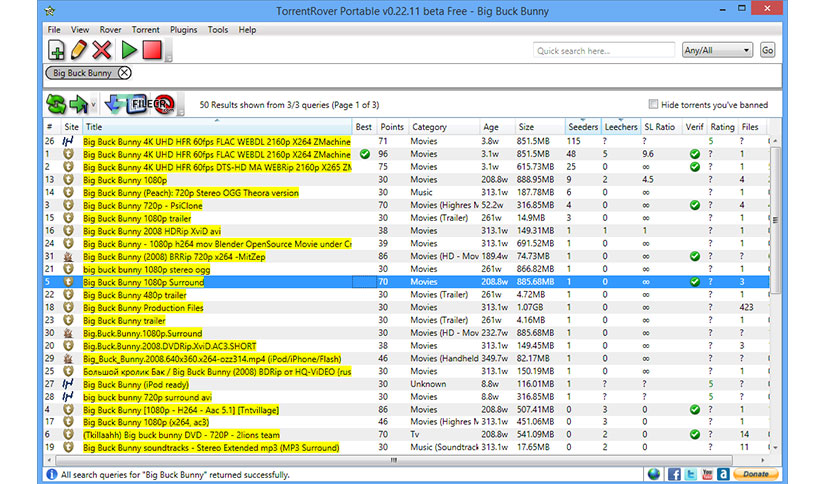Select 'Big Buck Bunny 1080p (x264, ac3)' row
This screenshot has height=484, width=836.
[x=406, y=423]
